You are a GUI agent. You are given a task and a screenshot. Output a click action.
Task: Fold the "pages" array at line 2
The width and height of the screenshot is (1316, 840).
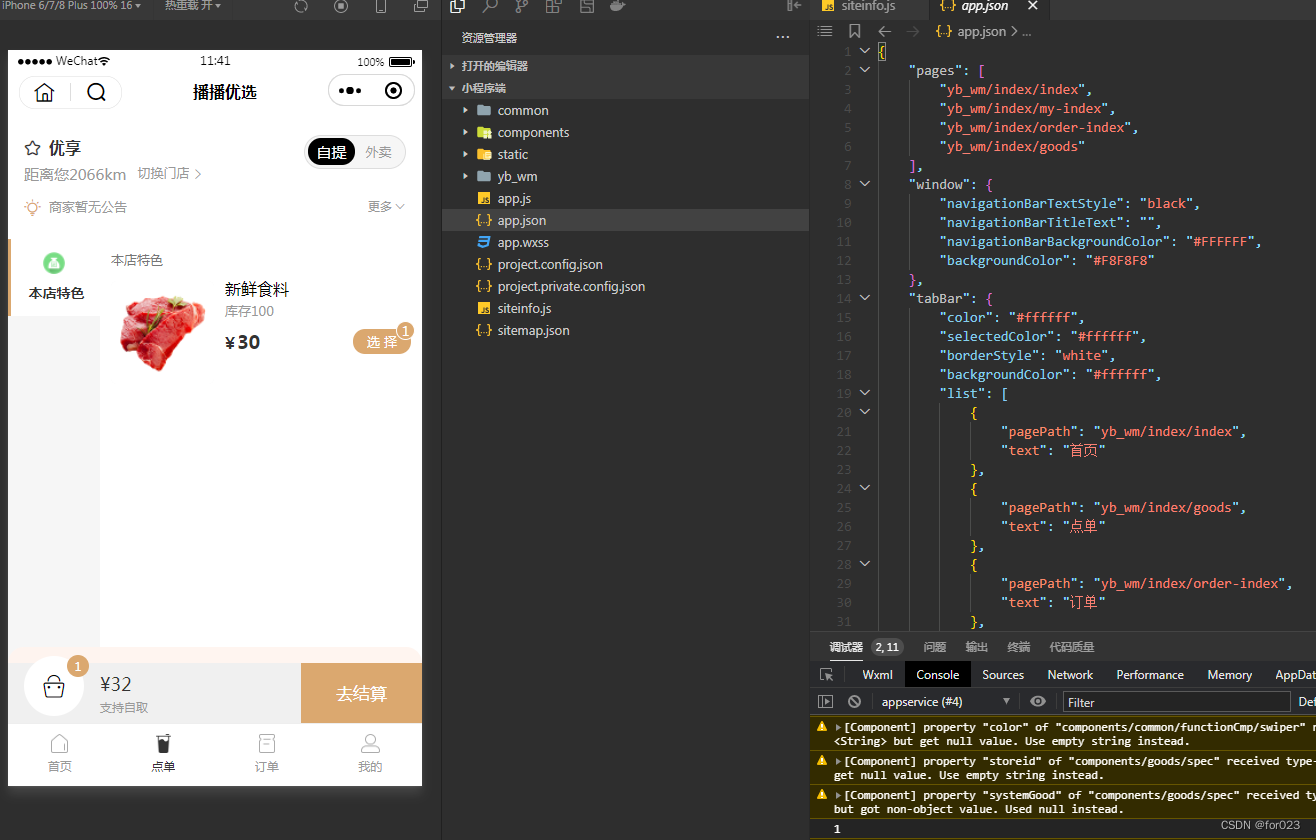pos(865,70)
